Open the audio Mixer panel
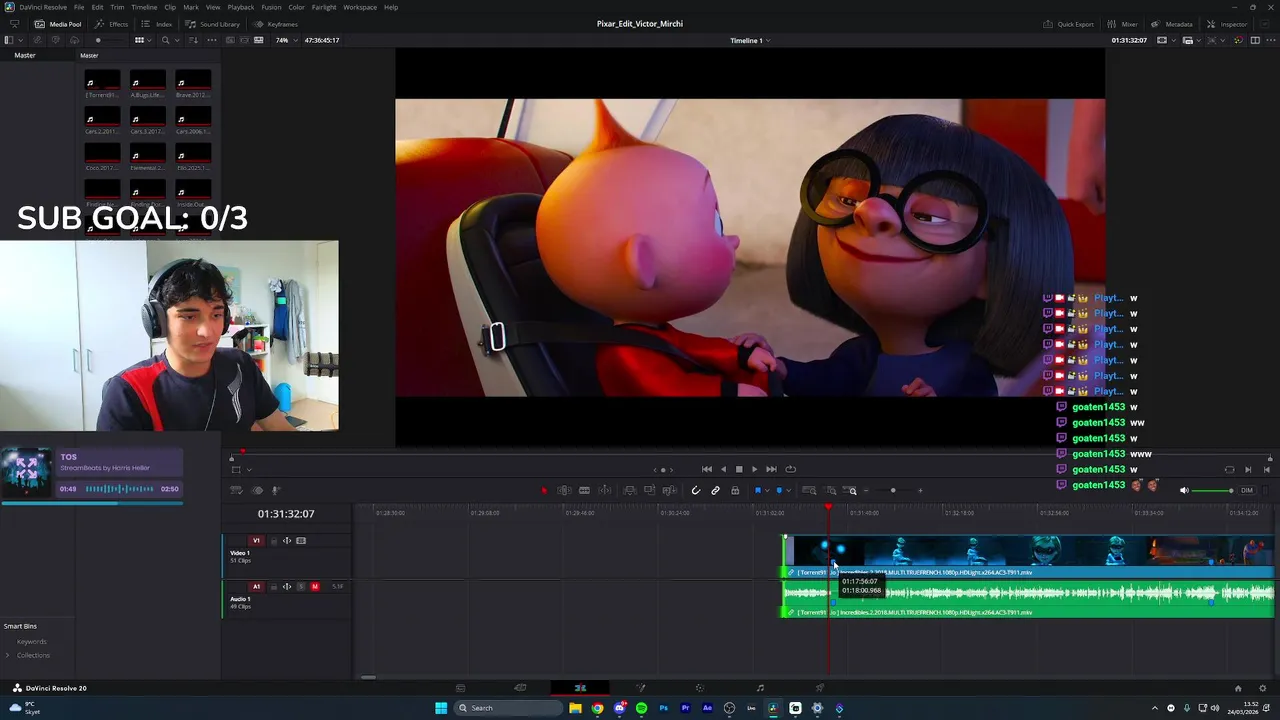The height and width of the screenshot is (720, 1280). [1122, 24]
